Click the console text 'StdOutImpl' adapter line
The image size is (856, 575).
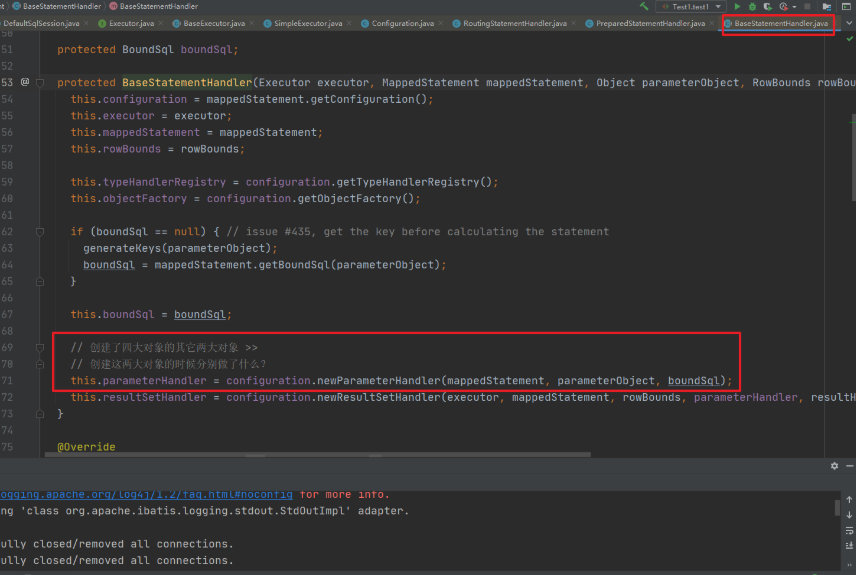205,512
